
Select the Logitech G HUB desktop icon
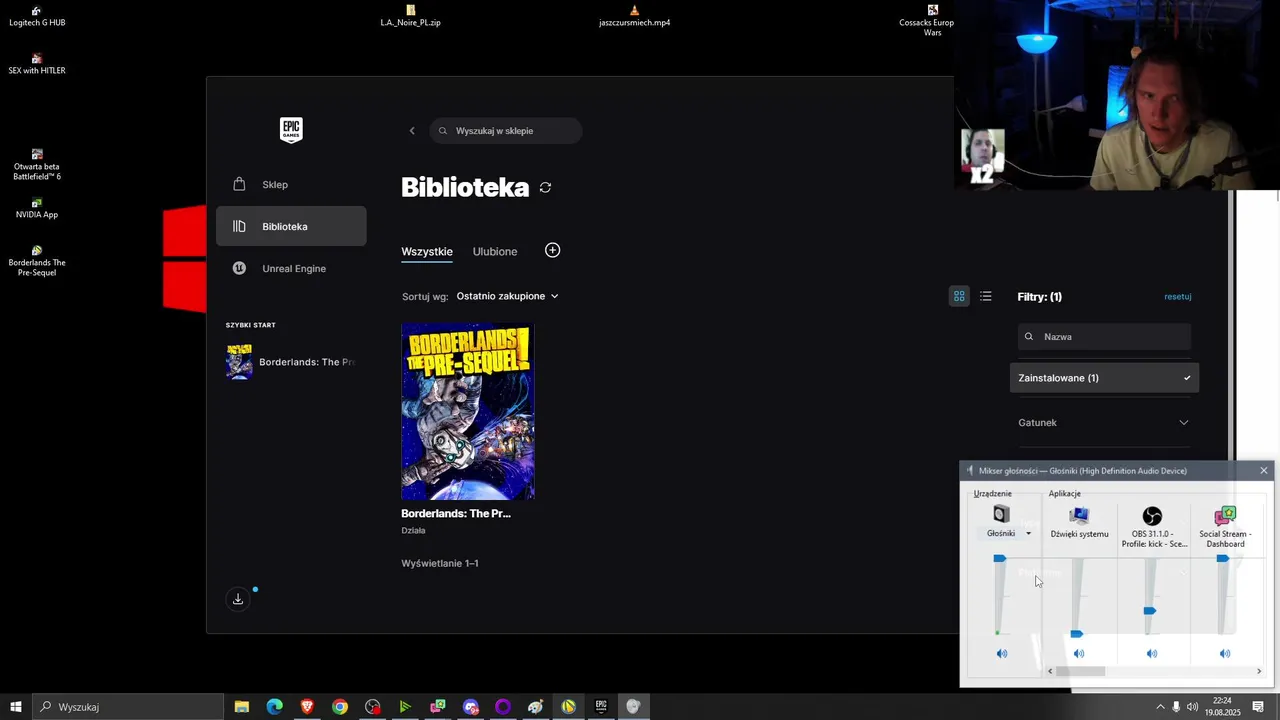click(37, 16)
